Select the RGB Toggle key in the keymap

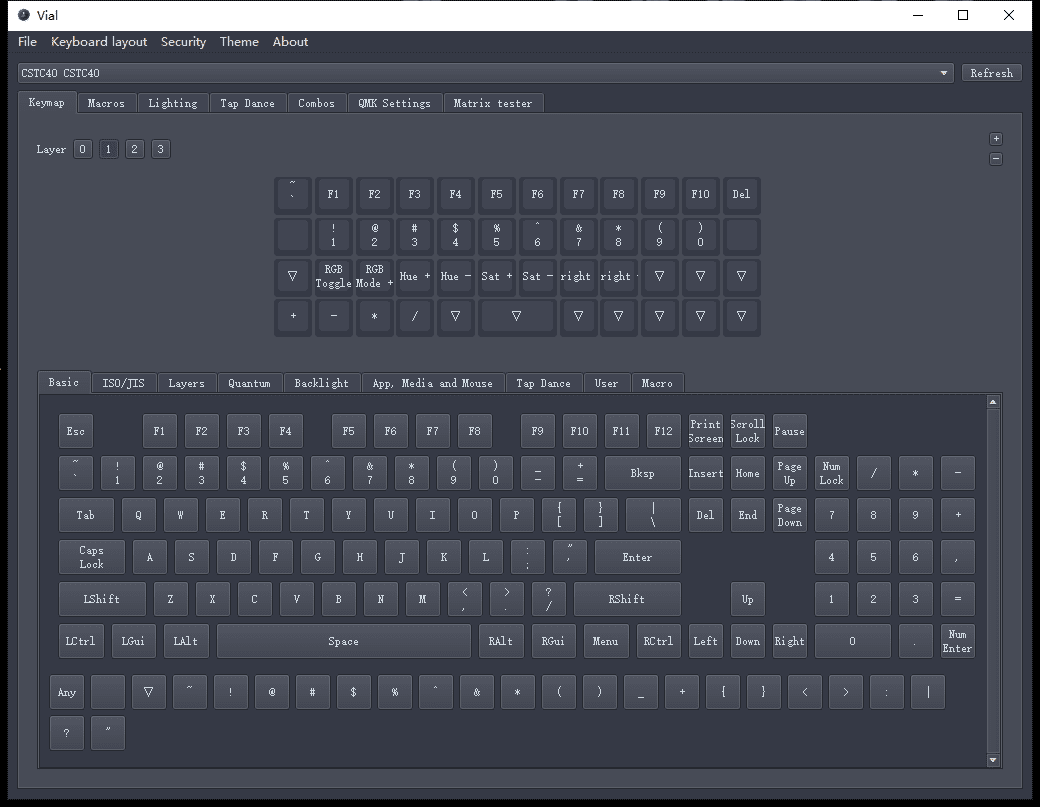click(333, 276)
